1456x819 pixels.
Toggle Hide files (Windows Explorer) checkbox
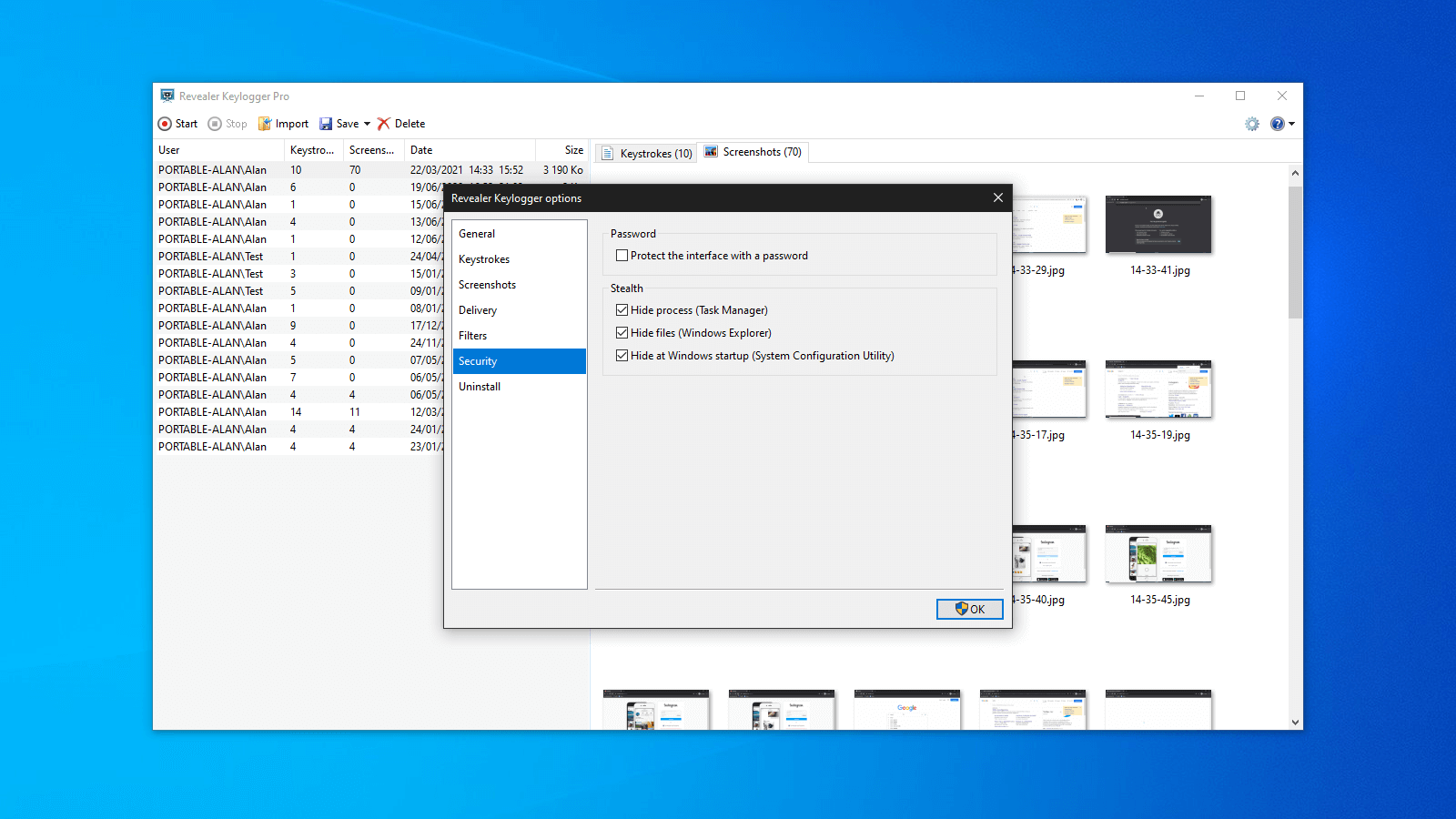pos(622,333)
